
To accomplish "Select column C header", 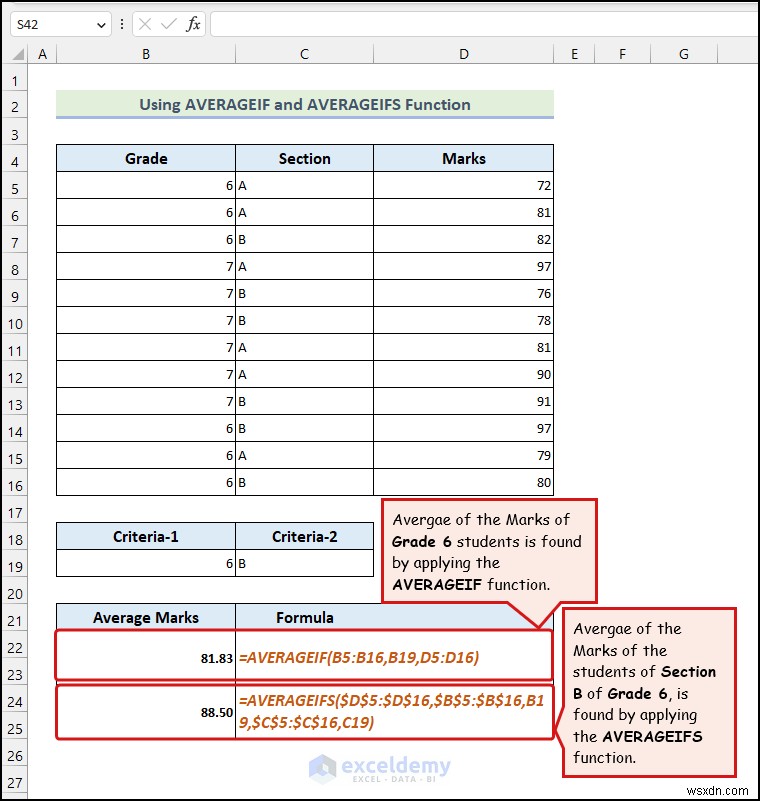I will pos(304,54).
